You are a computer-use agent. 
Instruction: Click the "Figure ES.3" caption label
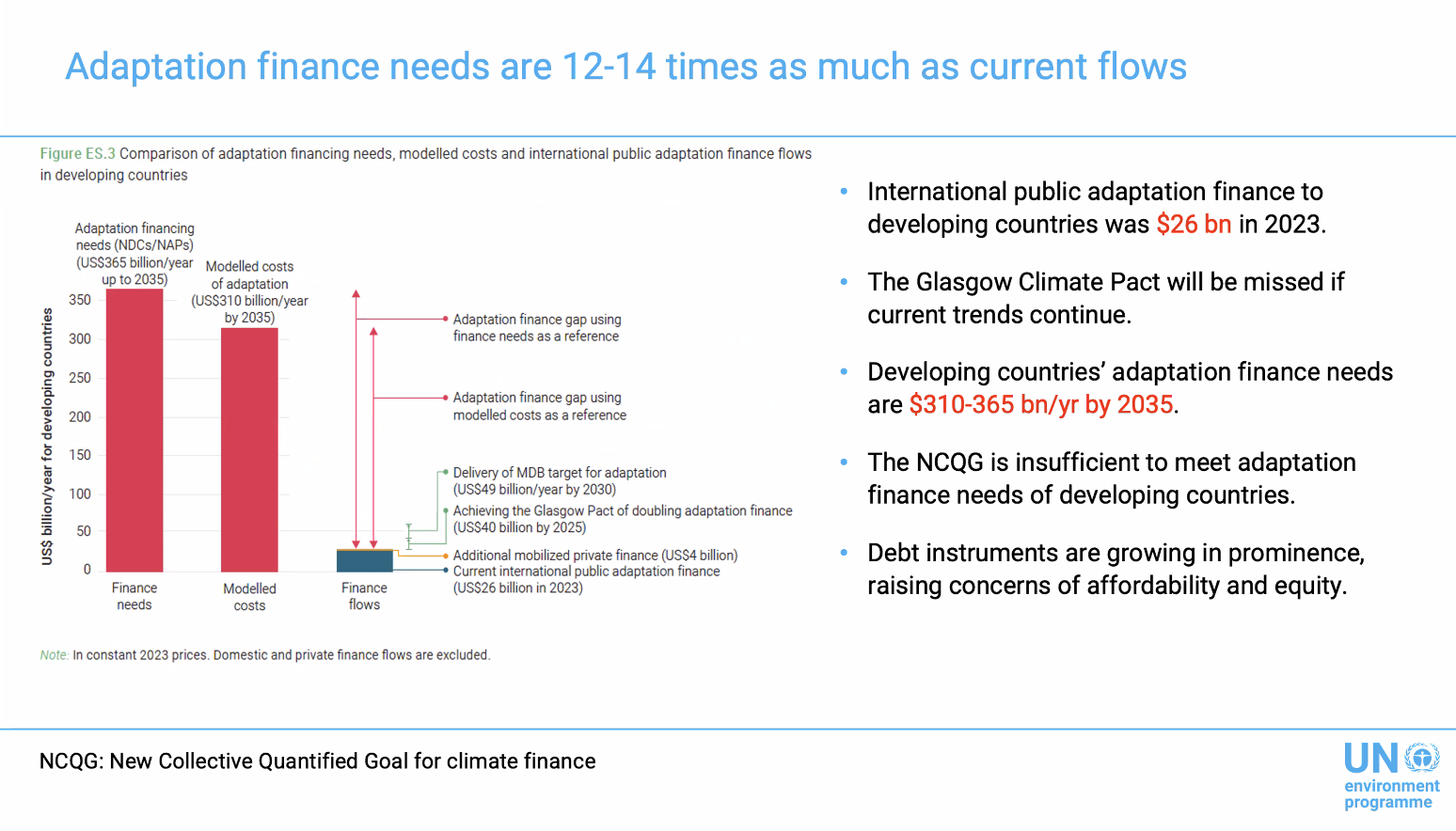tap(77, 154)
